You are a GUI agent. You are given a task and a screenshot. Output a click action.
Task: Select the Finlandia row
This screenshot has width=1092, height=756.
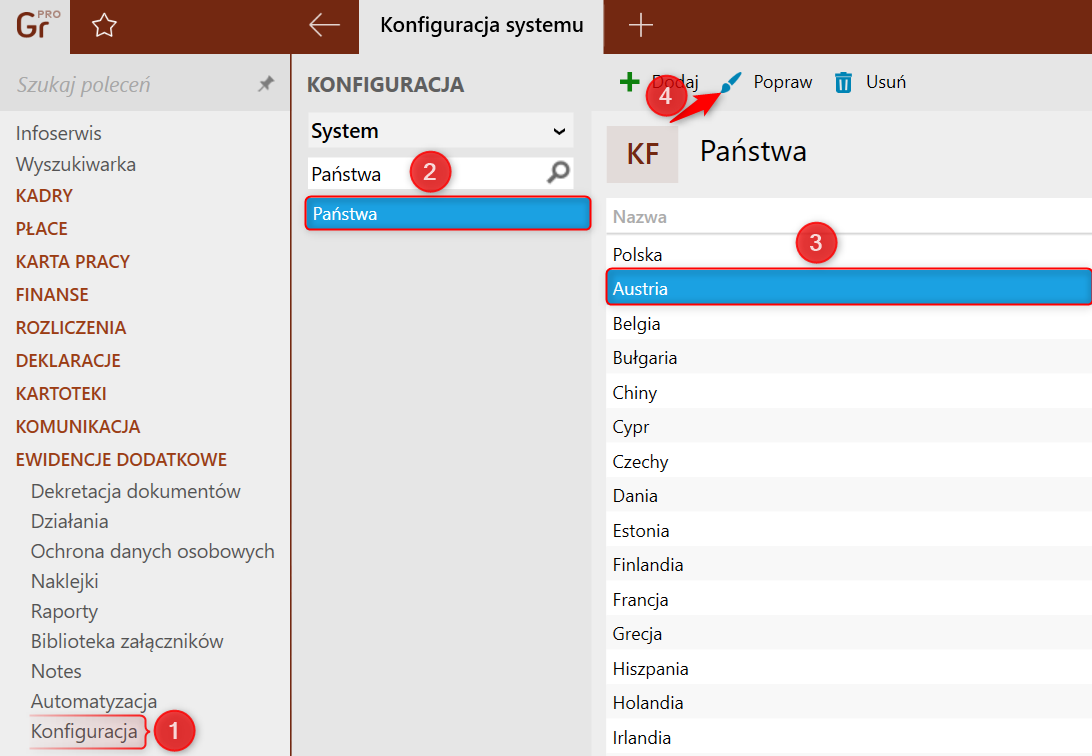click(x=849, y=565)
